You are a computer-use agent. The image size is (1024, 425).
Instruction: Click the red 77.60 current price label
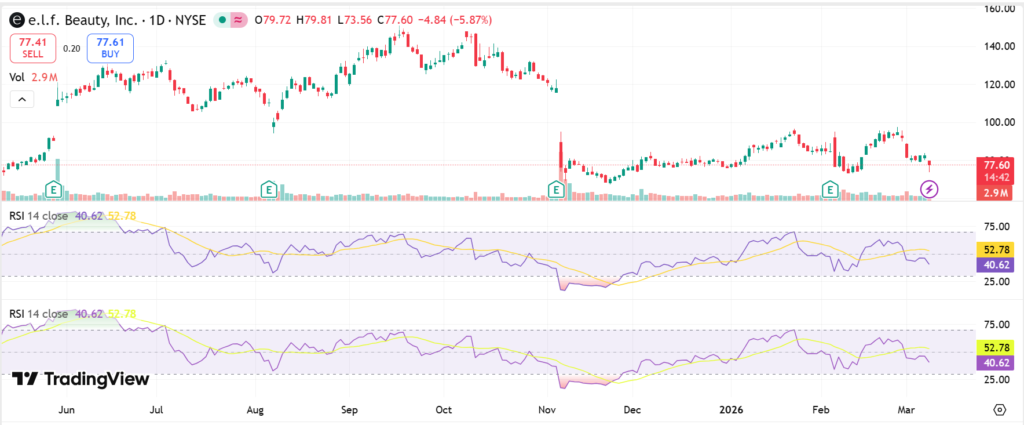tap(999, 164)
